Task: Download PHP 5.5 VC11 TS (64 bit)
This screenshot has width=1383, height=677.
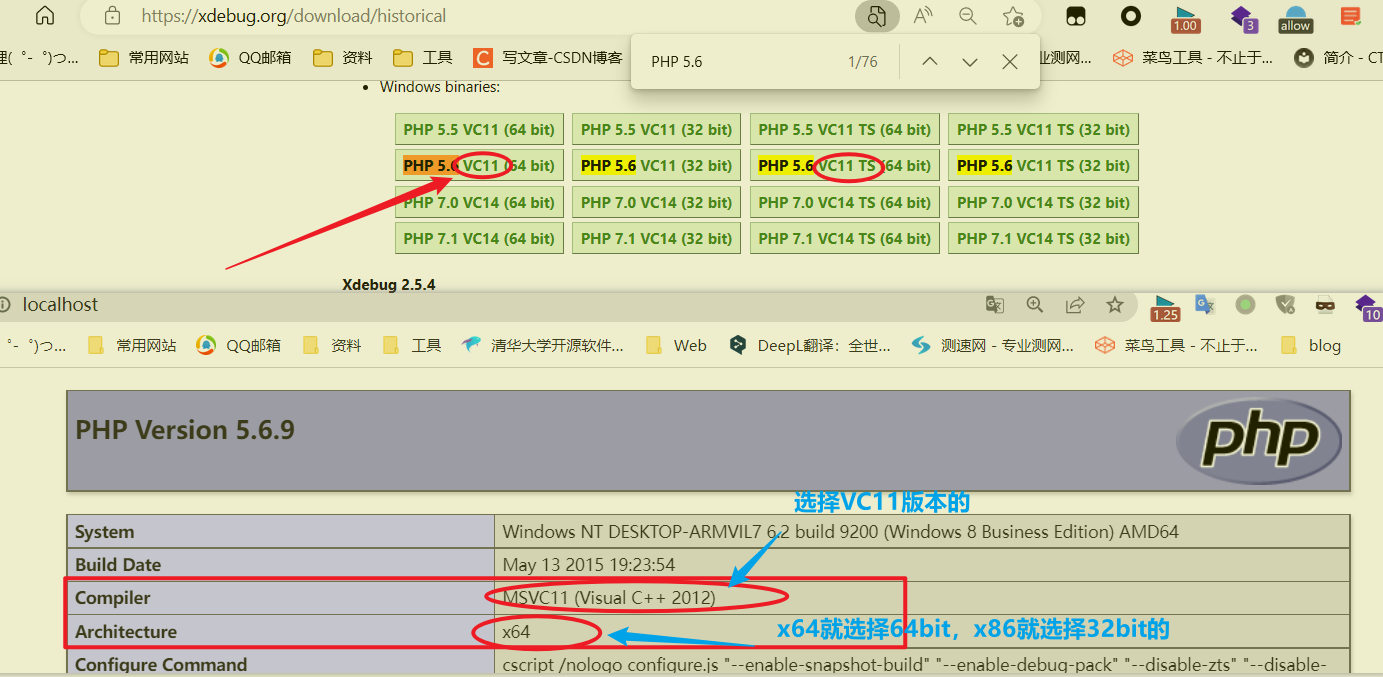Action: pyautogui.click(x=845, y=129)
